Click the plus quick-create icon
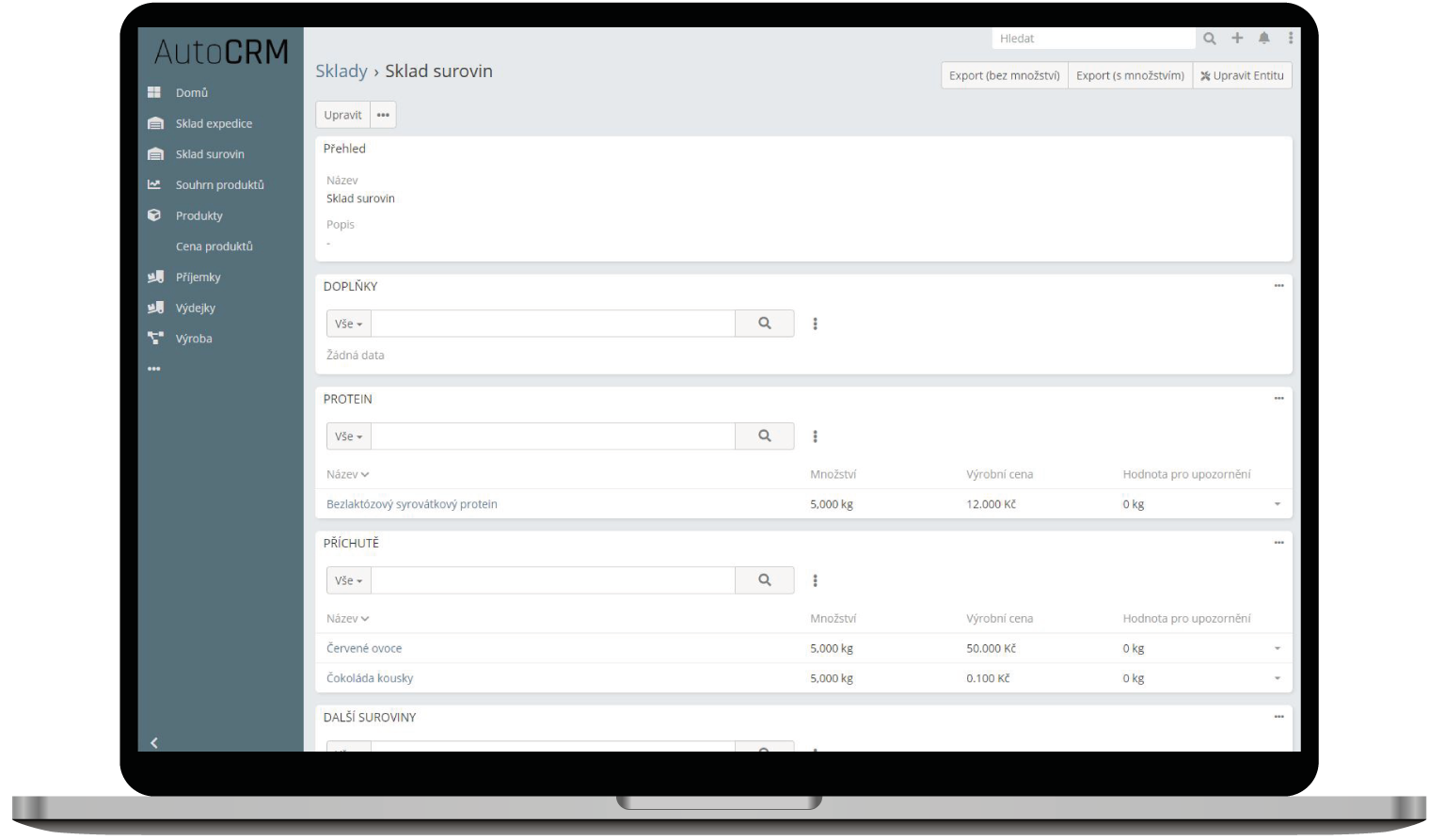Image resolution: width=1429 pixels, height=840 pixels. coord(1237,38)
